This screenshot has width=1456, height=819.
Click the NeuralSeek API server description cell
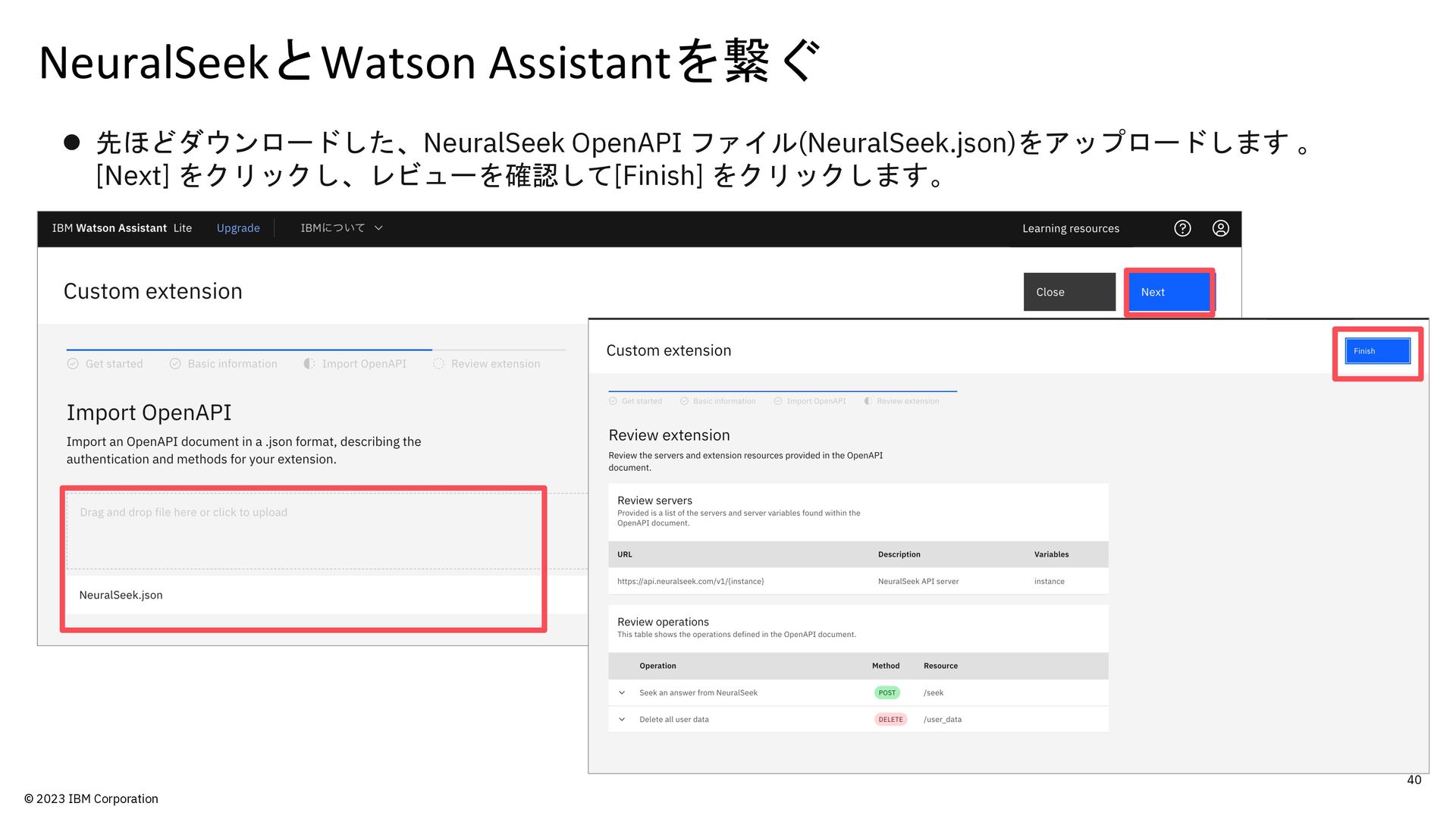coord(918,582)
